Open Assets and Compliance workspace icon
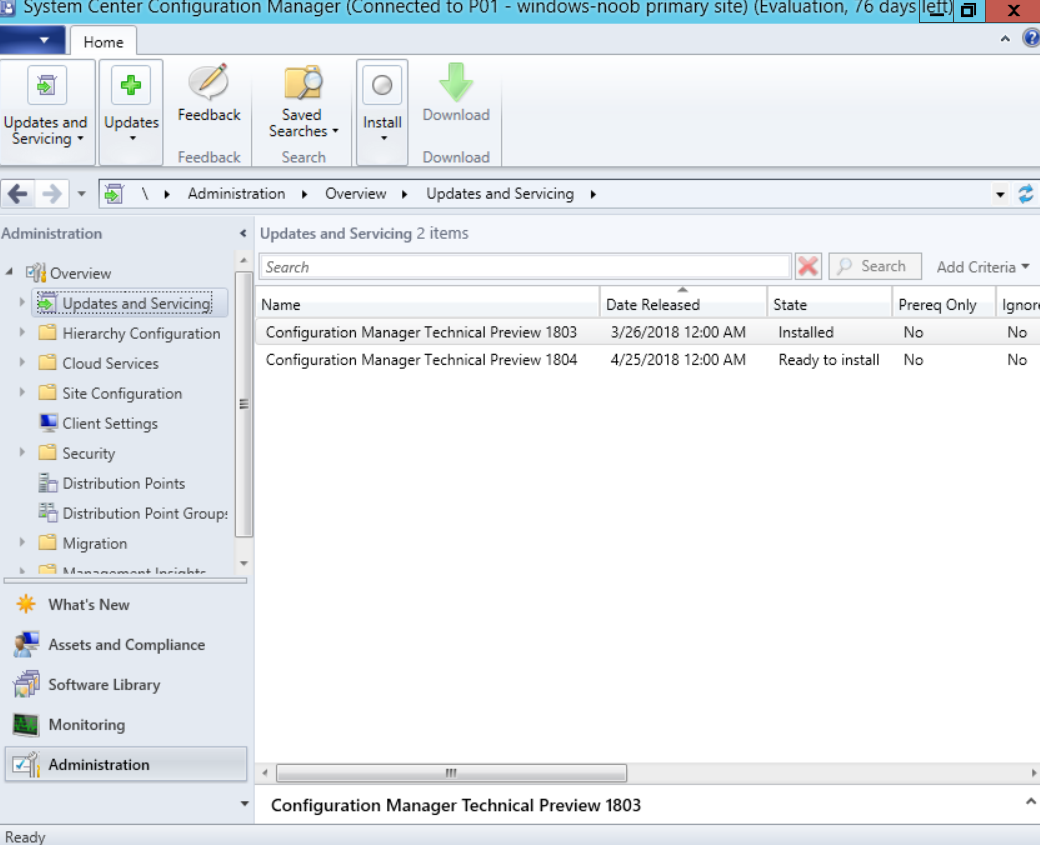Viewport: 1040px width, 845px height. click(27, 644)
